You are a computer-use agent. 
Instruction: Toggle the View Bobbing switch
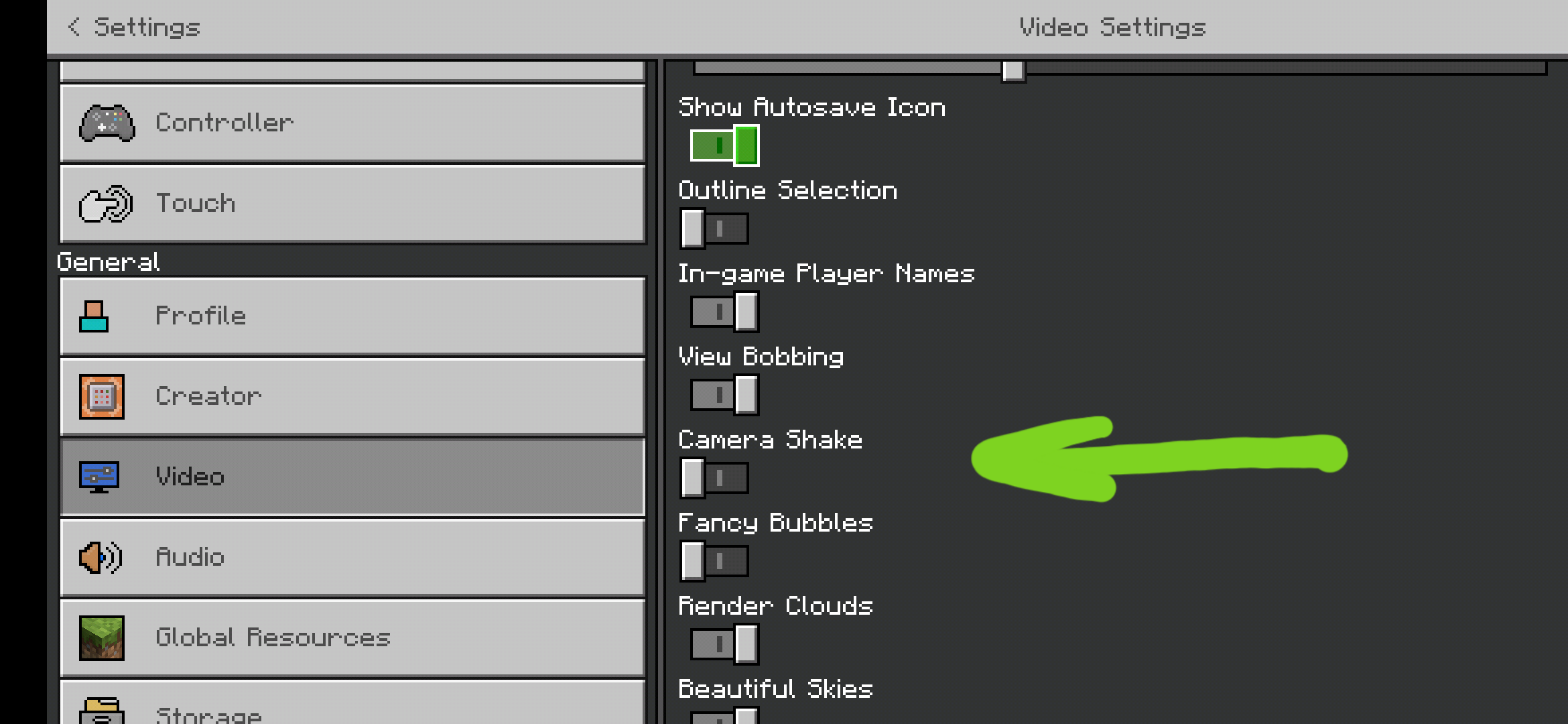pyautogui.click(x=724, y=395)
